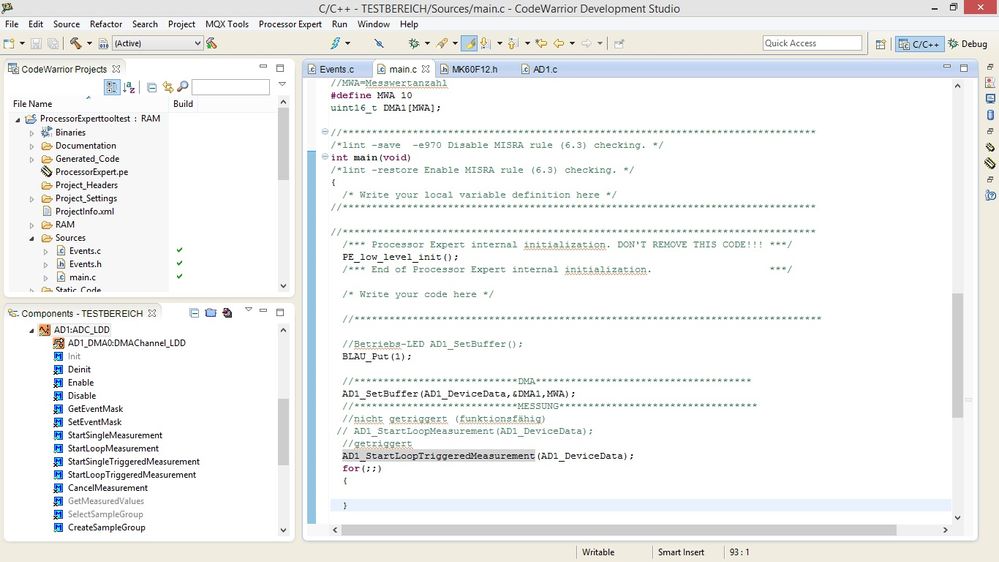Open the Processor Expert menu

[290, 24]
